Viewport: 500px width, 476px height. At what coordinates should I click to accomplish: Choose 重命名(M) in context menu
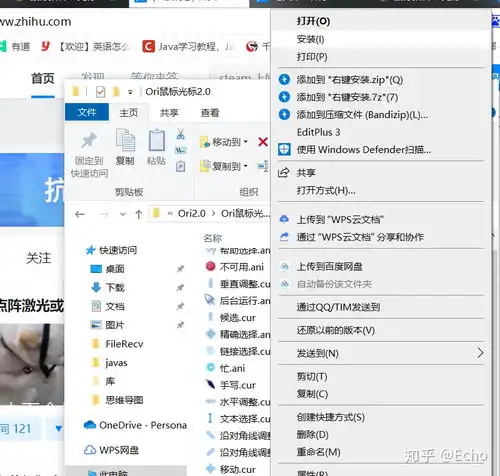point(318,452)
